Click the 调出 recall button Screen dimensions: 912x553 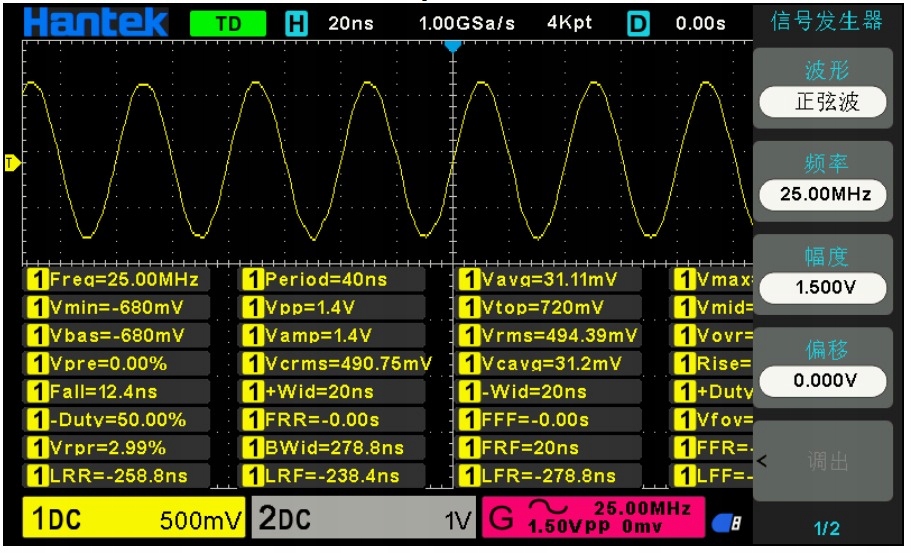point(823,461)
